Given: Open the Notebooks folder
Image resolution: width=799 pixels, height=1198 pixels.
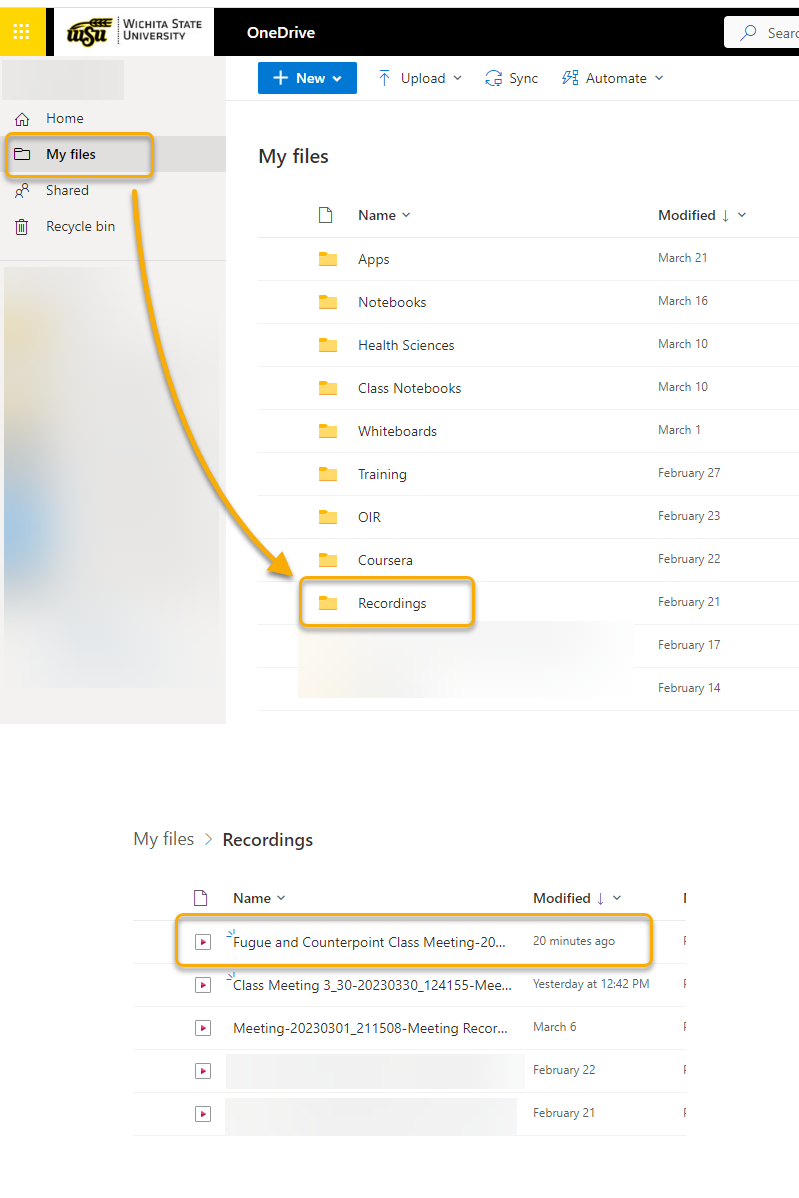Looking at the screenshot, I should [x=392, y=302].
